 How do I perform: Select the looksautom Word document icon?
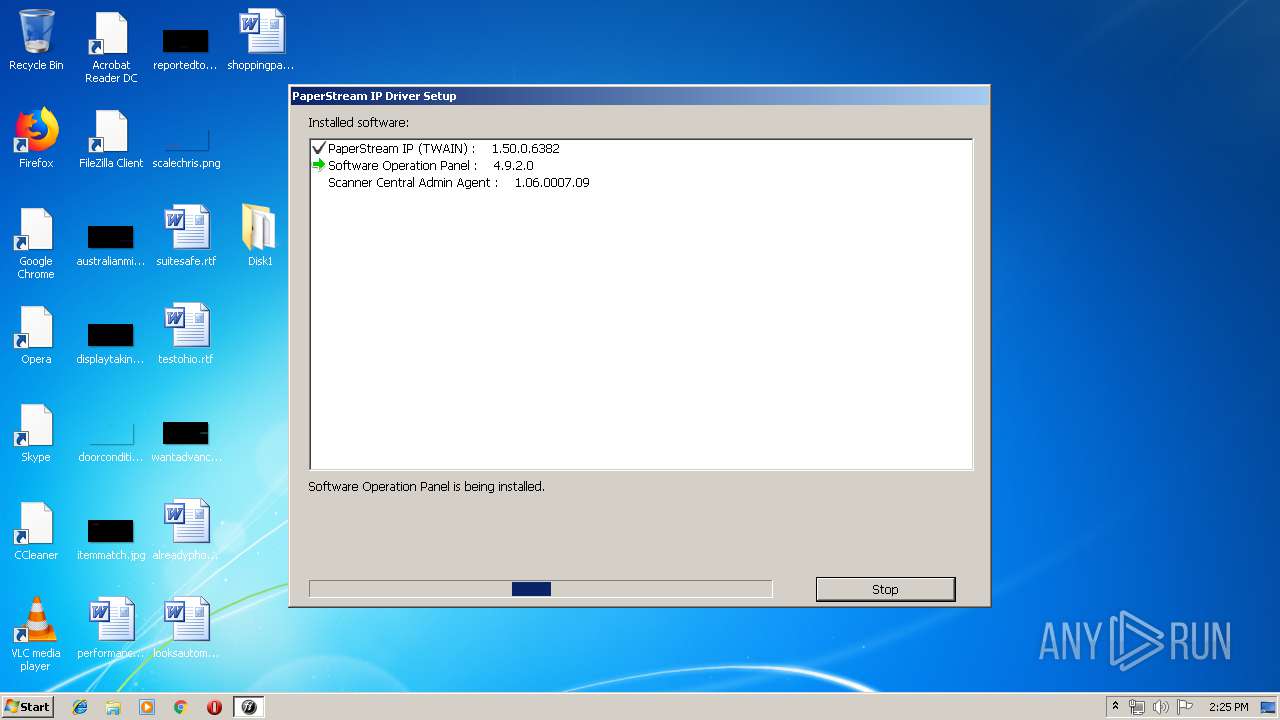point(186,628)
